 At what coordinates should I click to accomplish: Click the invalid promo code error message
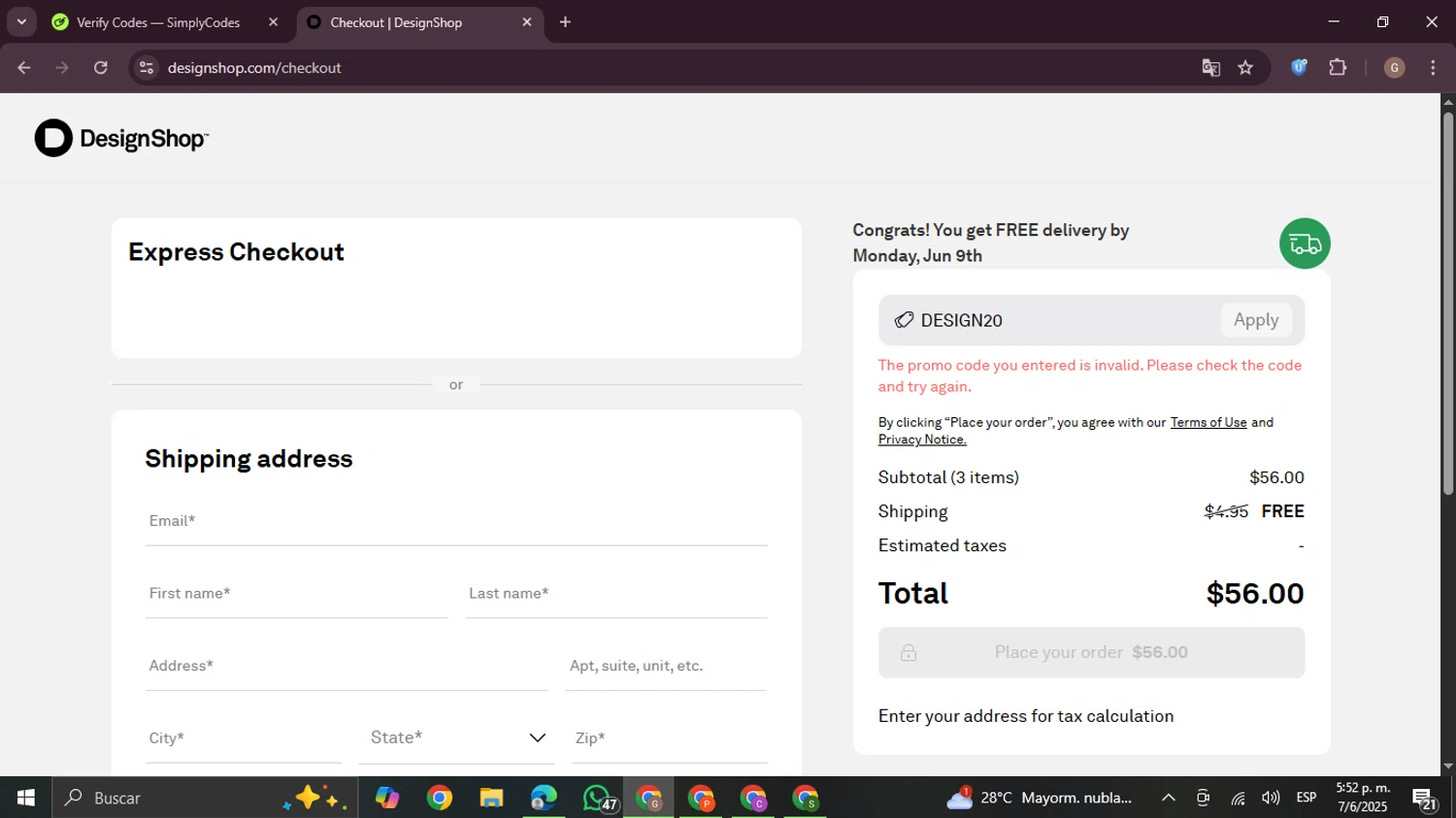(x=1090, y=376)
